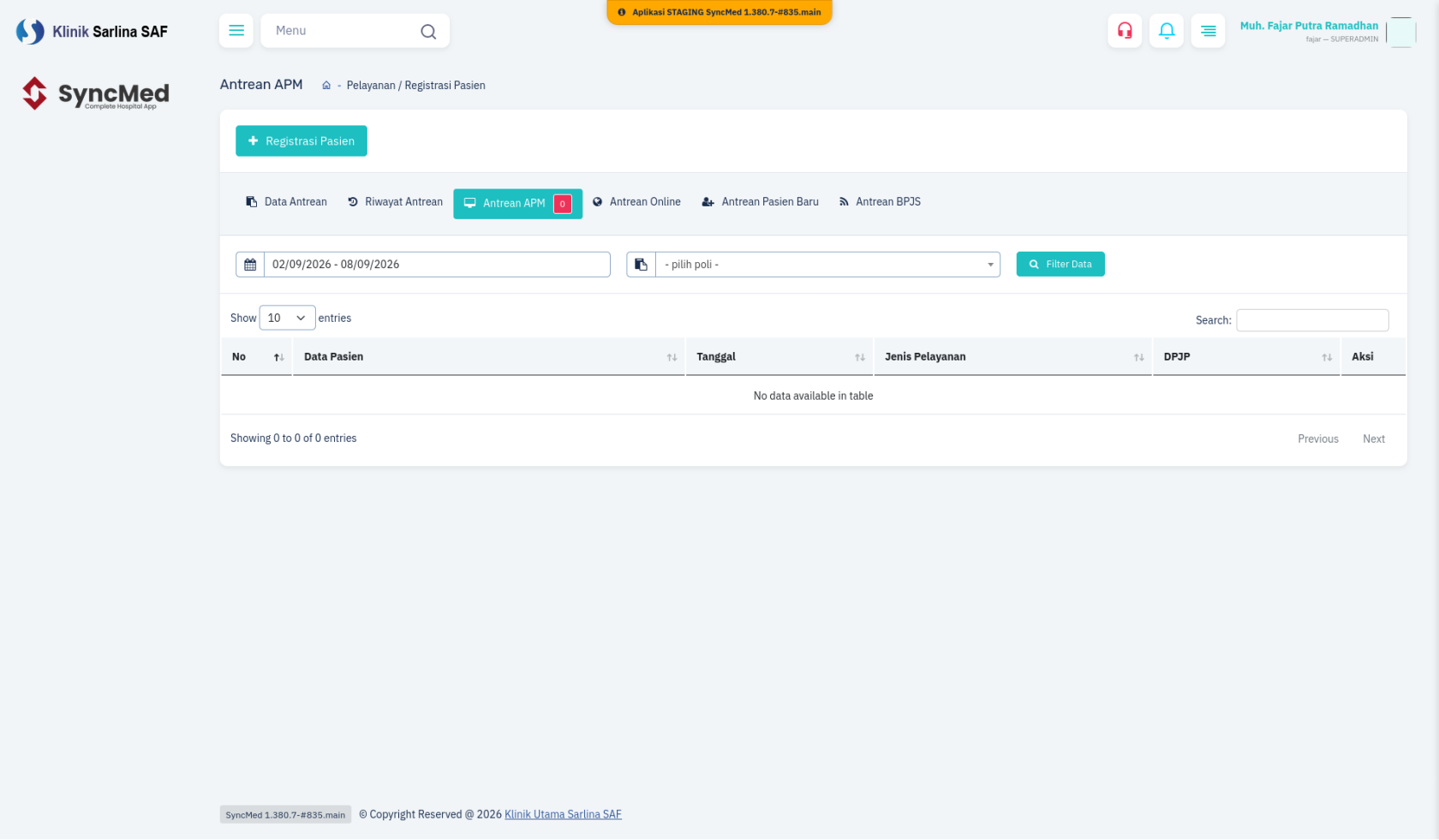
Task: Click the SyncMed sidebar logo
Action: [95, 93]
